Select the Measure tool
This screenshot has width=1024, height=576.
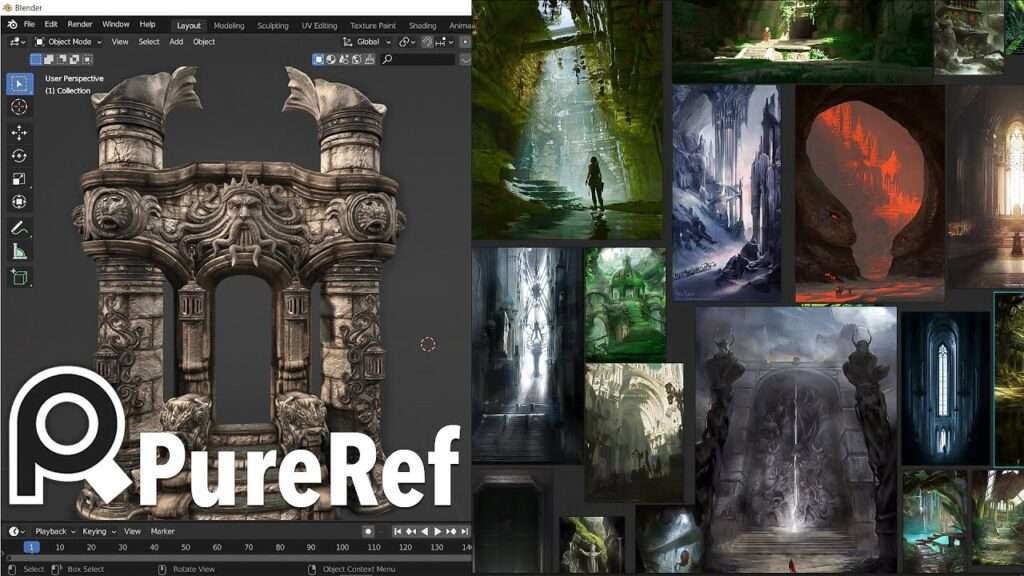pyautogui.click(x=19, y=252)
